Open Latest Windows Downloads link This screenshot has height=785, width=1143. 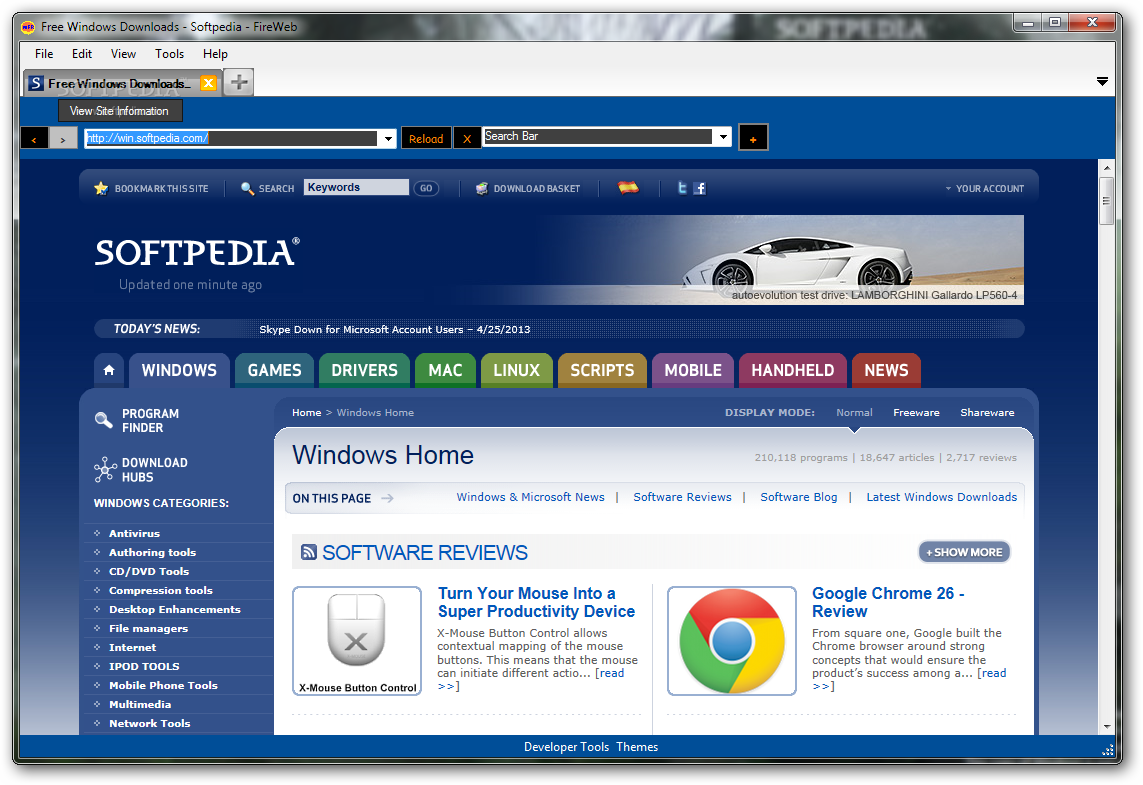(942, 497)
